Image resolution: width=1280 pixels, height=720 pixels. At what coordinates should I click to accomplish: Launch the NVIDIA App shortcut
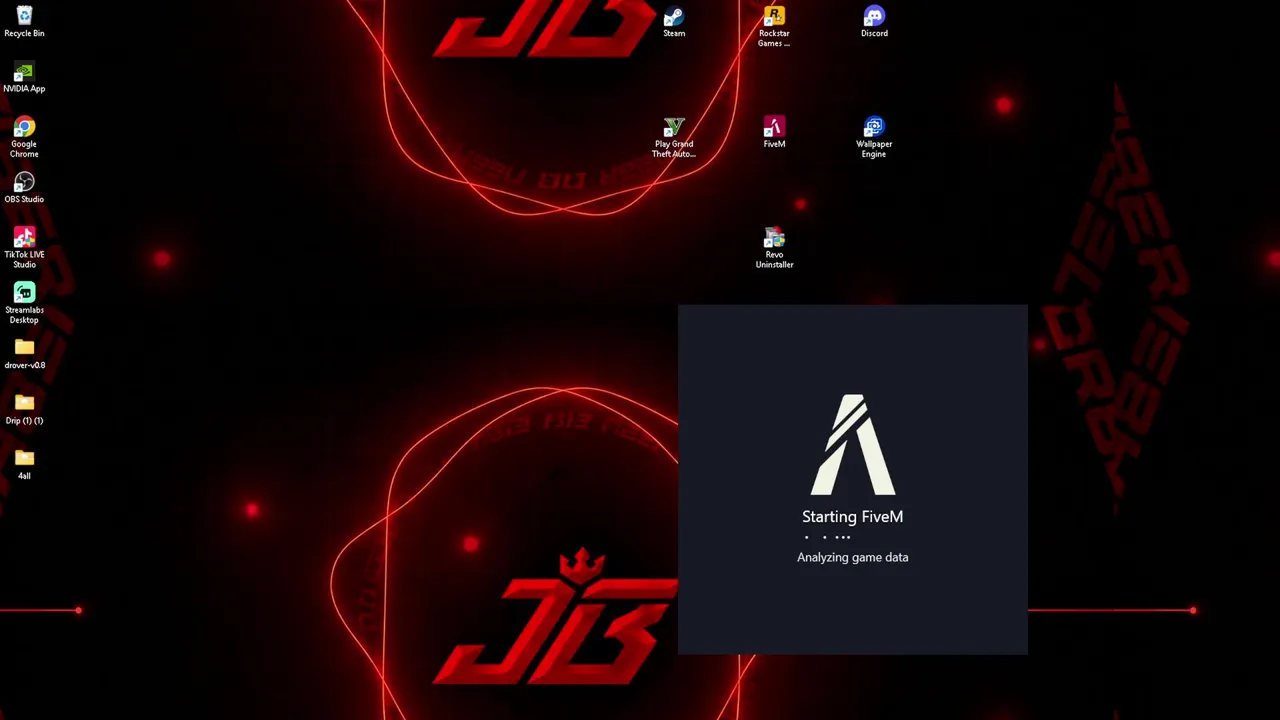24,78
